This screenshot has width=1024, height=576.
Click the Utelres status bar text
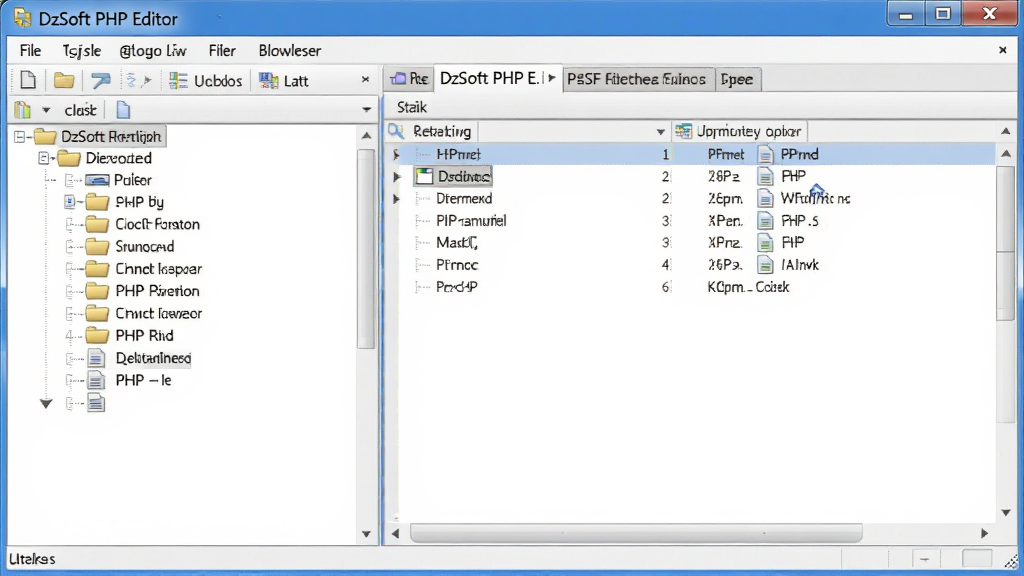coord(32,559)
